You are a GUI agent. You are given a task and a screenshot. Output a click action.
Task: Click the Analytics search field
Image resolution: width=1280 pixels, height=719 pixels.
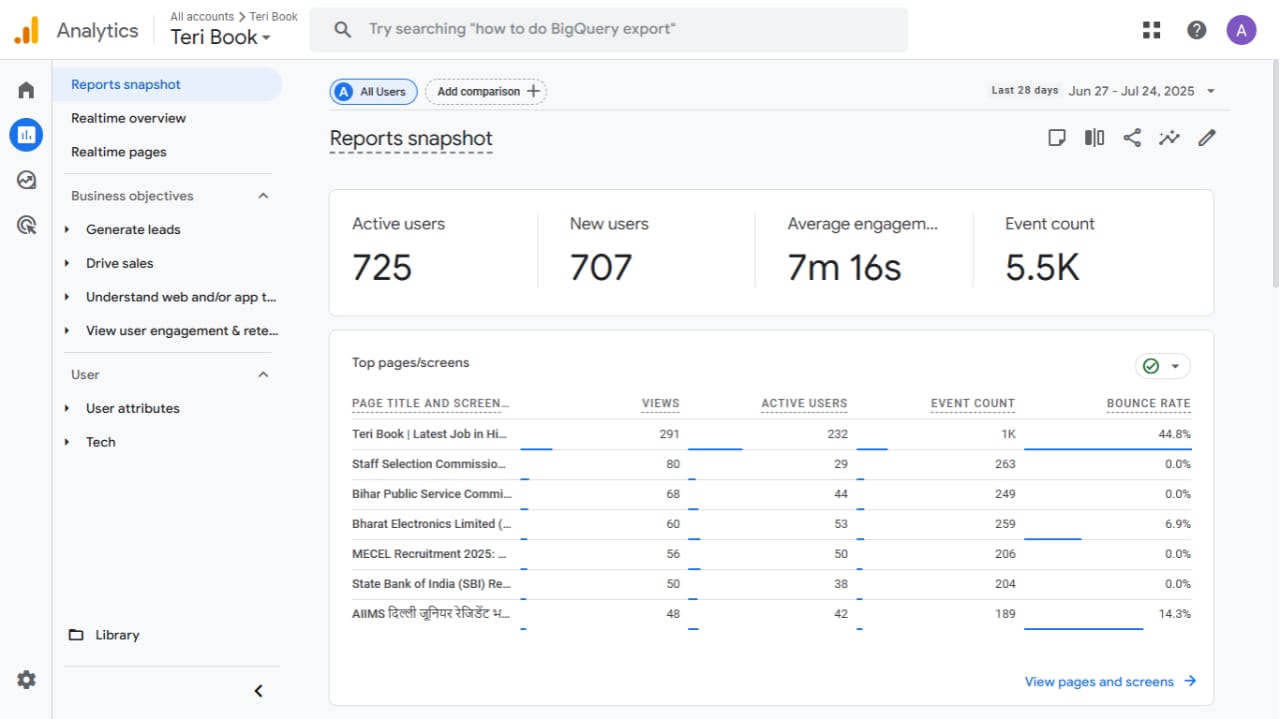point(608,30)
